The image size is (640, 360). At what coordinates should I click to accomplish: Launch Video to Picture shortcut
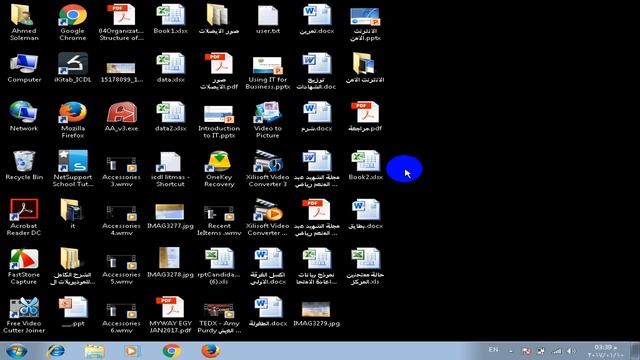(268, 120)
